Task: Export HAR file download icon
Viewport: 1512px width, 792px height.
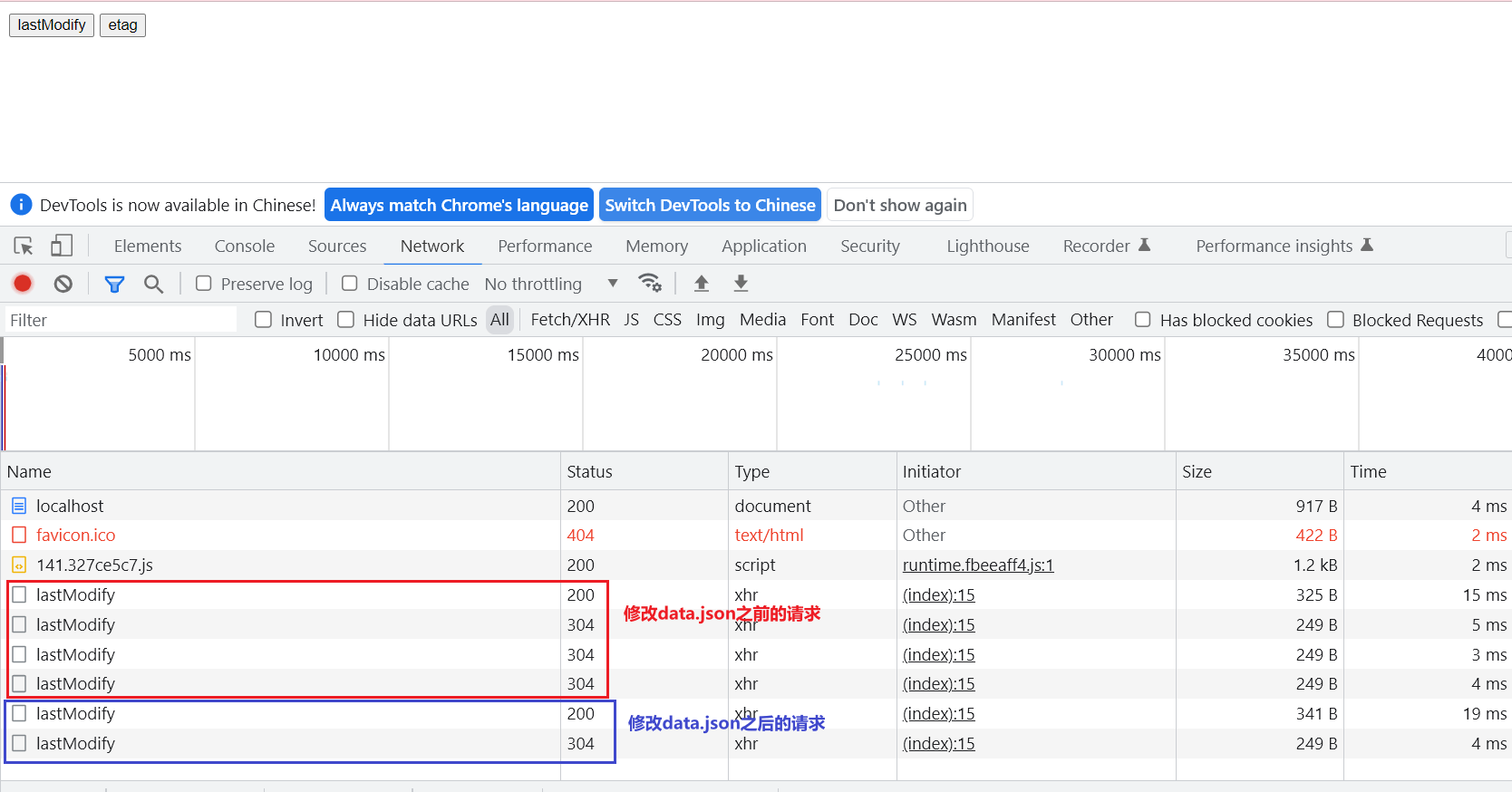Action: click(741, 284)
